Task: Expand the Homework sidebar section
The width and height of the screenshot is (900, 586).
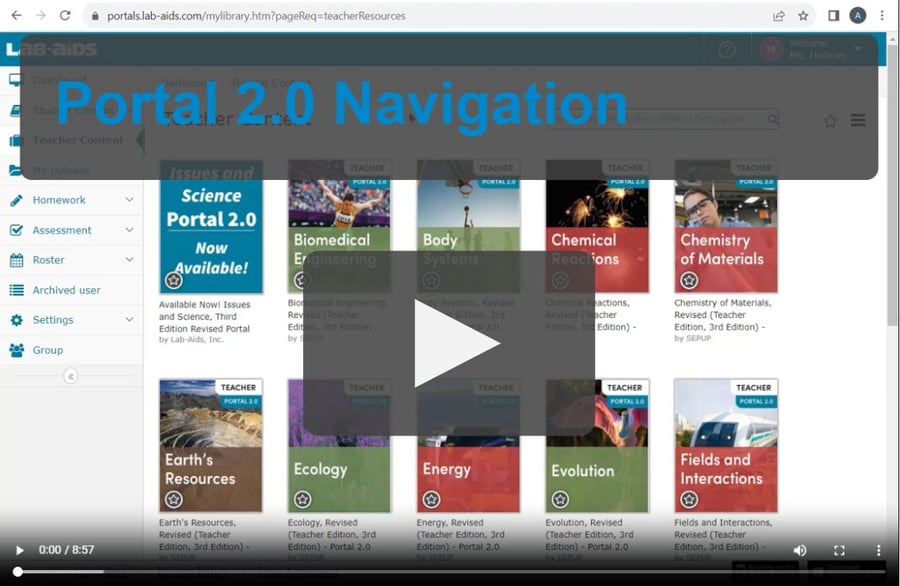Action: (129, 200)
